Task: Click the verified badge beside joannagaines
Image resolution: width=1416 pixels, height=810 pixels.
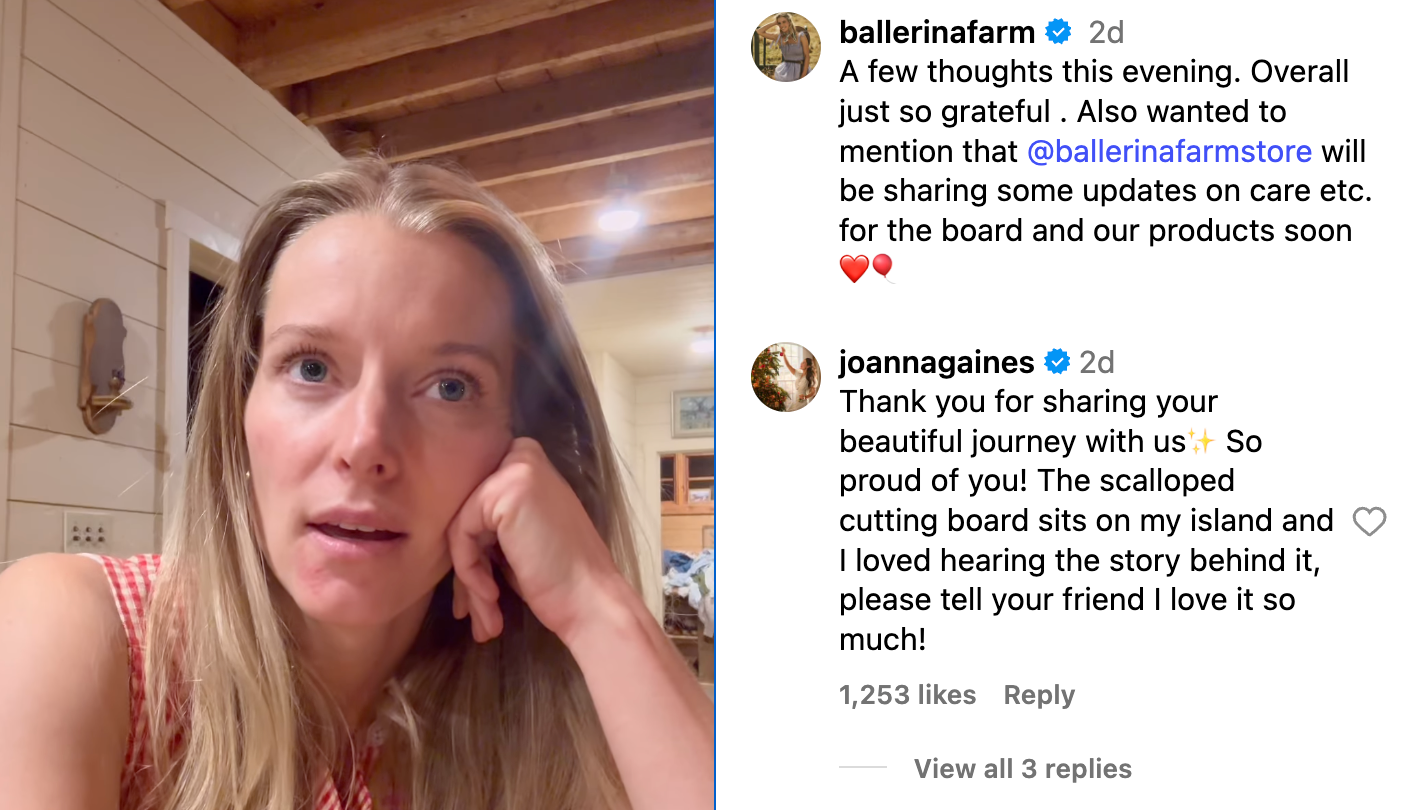Action: pos(1058,361)
